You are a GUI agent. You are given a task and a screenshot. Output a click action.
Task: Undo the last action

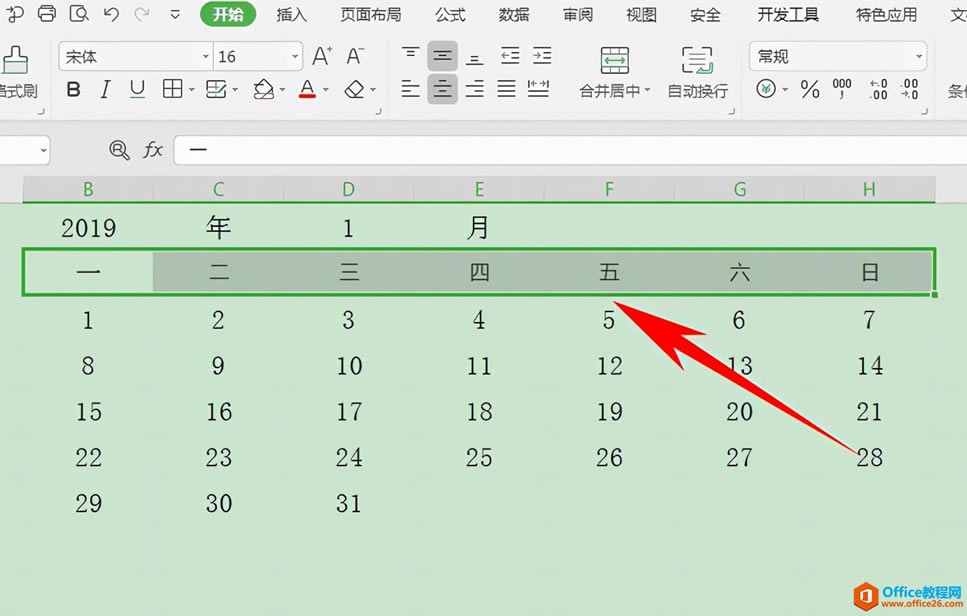[x=111, y=14]
